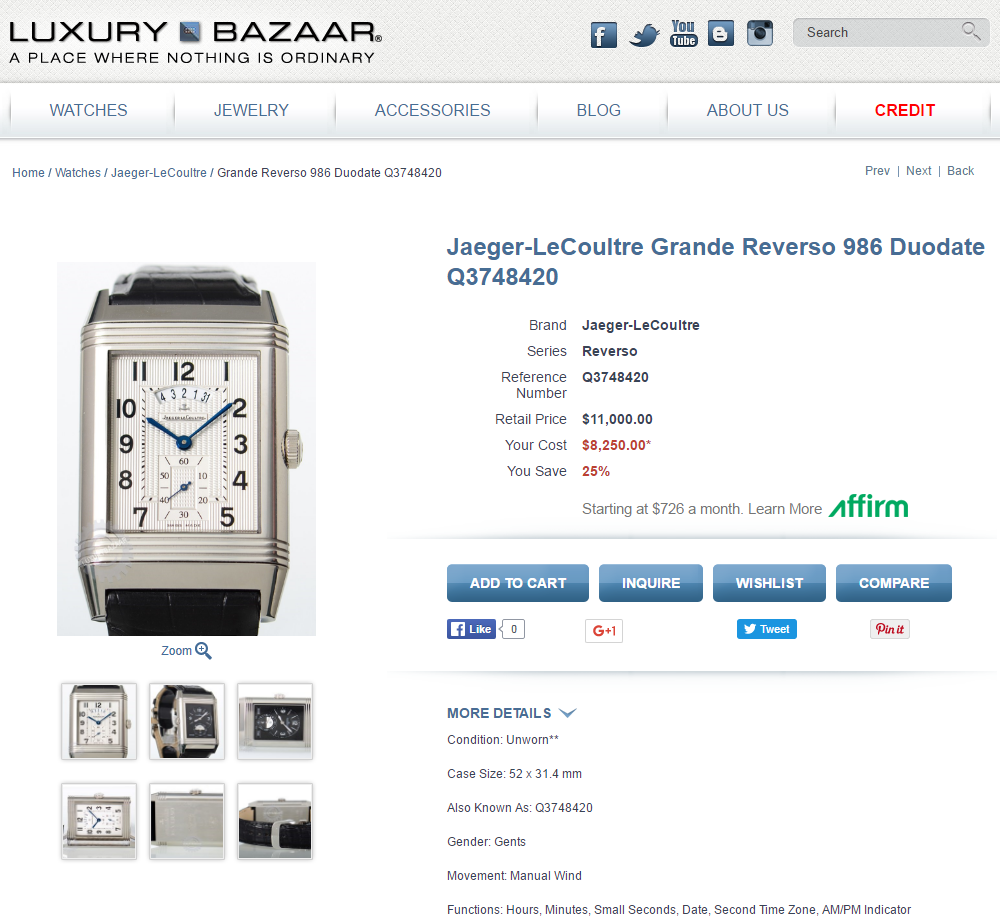Open the Twitter bird icon in header
The image size is (1000, 922).
click(643, 35)
